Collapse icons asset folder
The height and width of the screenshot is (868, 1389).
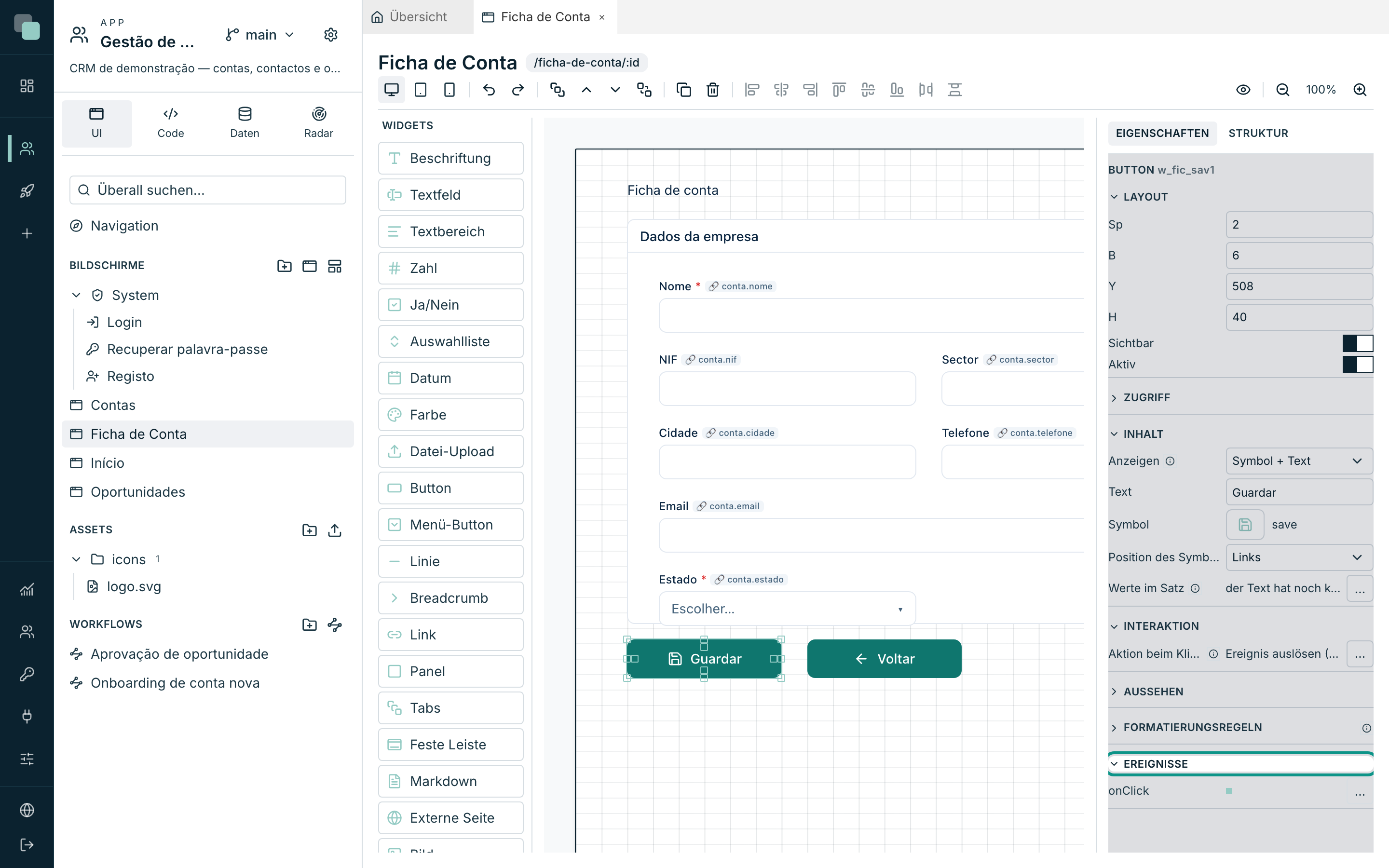[76, 559]
